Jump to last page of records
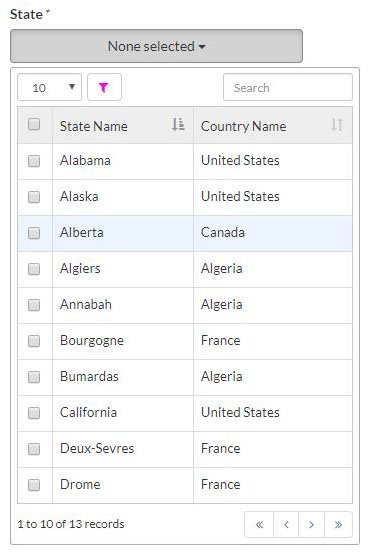 [x=338, y=524]
